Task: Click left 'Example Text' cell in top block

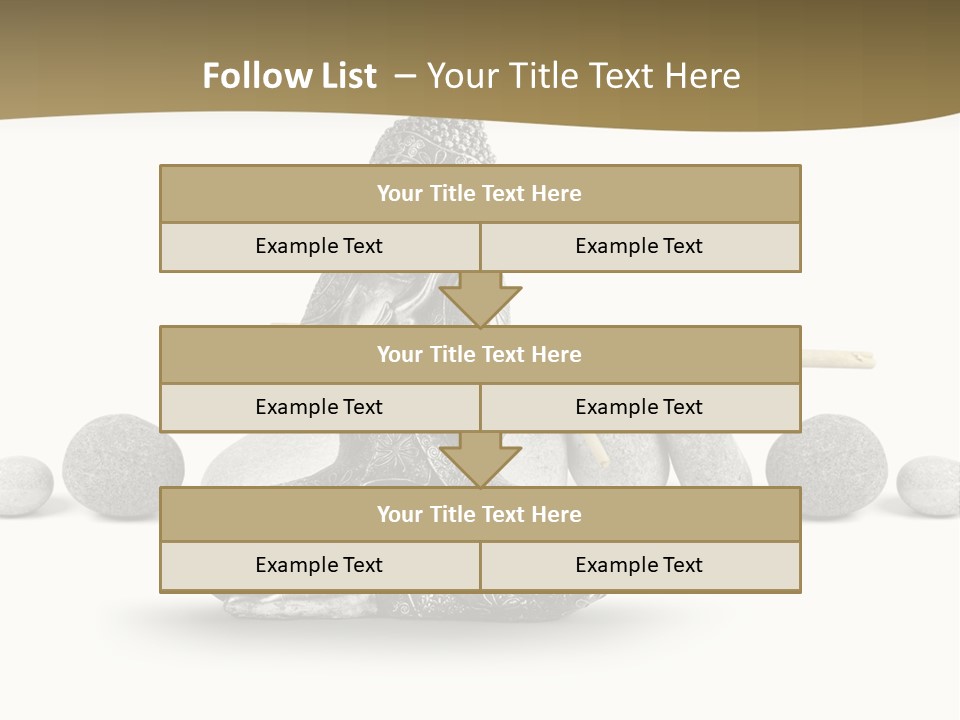Action: (319, 246)
